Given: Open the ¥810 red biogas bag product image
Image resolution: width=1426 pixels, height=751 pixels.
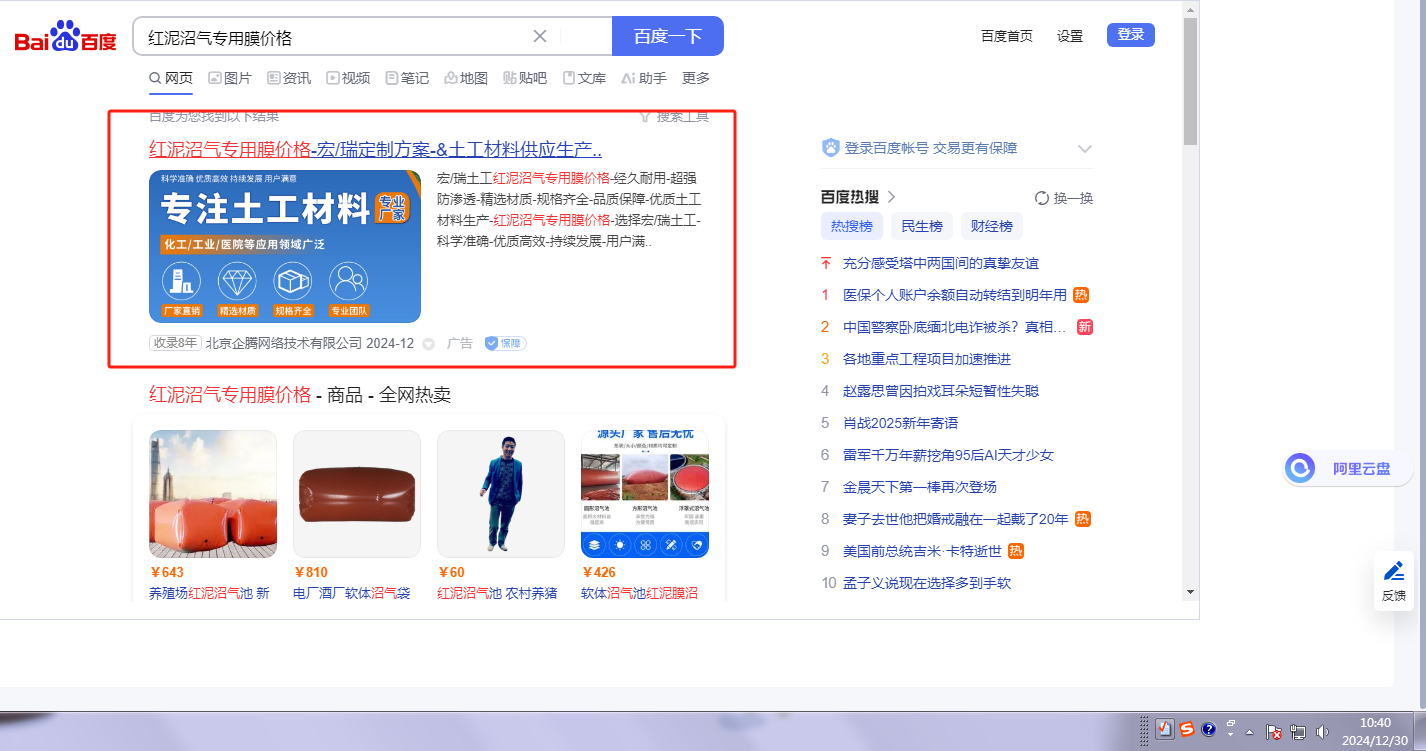Looking at the screenshot, I should [357, 494].
